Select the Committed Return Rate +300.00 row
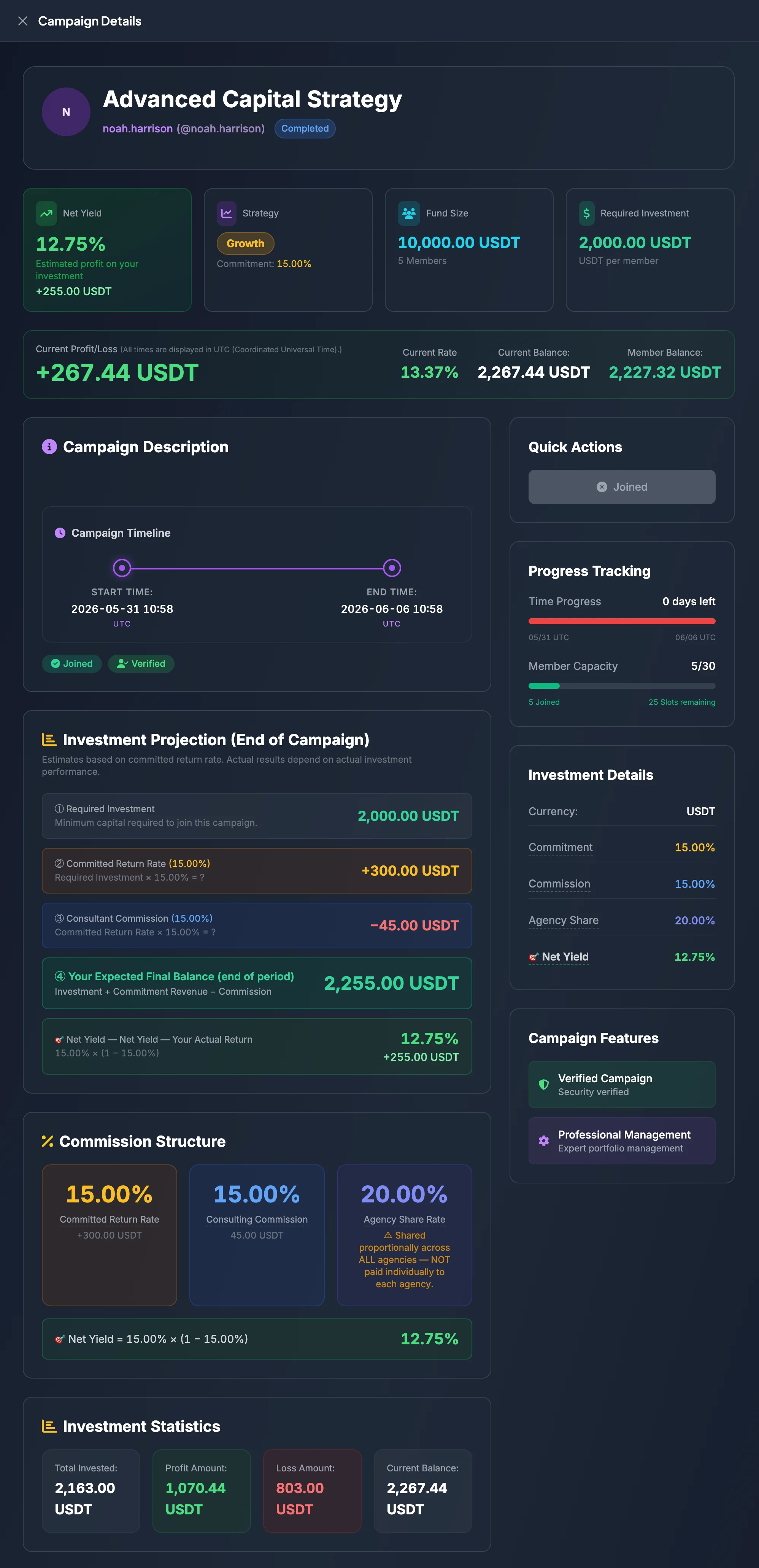 point(257,870)
